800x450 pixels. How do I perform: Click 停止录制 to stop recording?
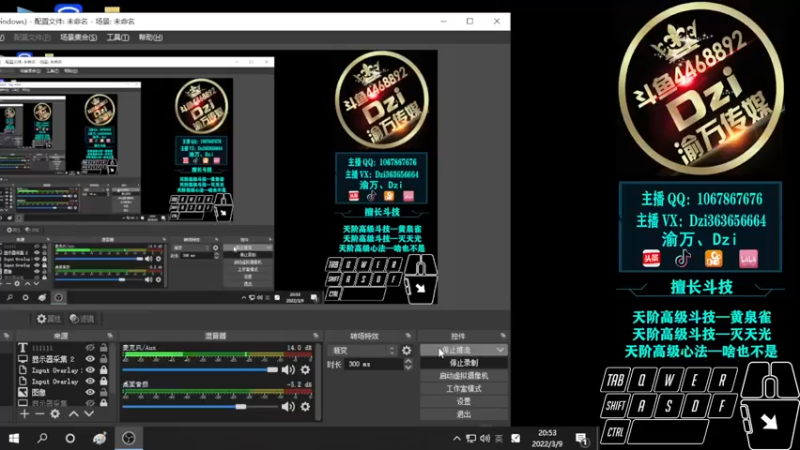click(464, 363)
